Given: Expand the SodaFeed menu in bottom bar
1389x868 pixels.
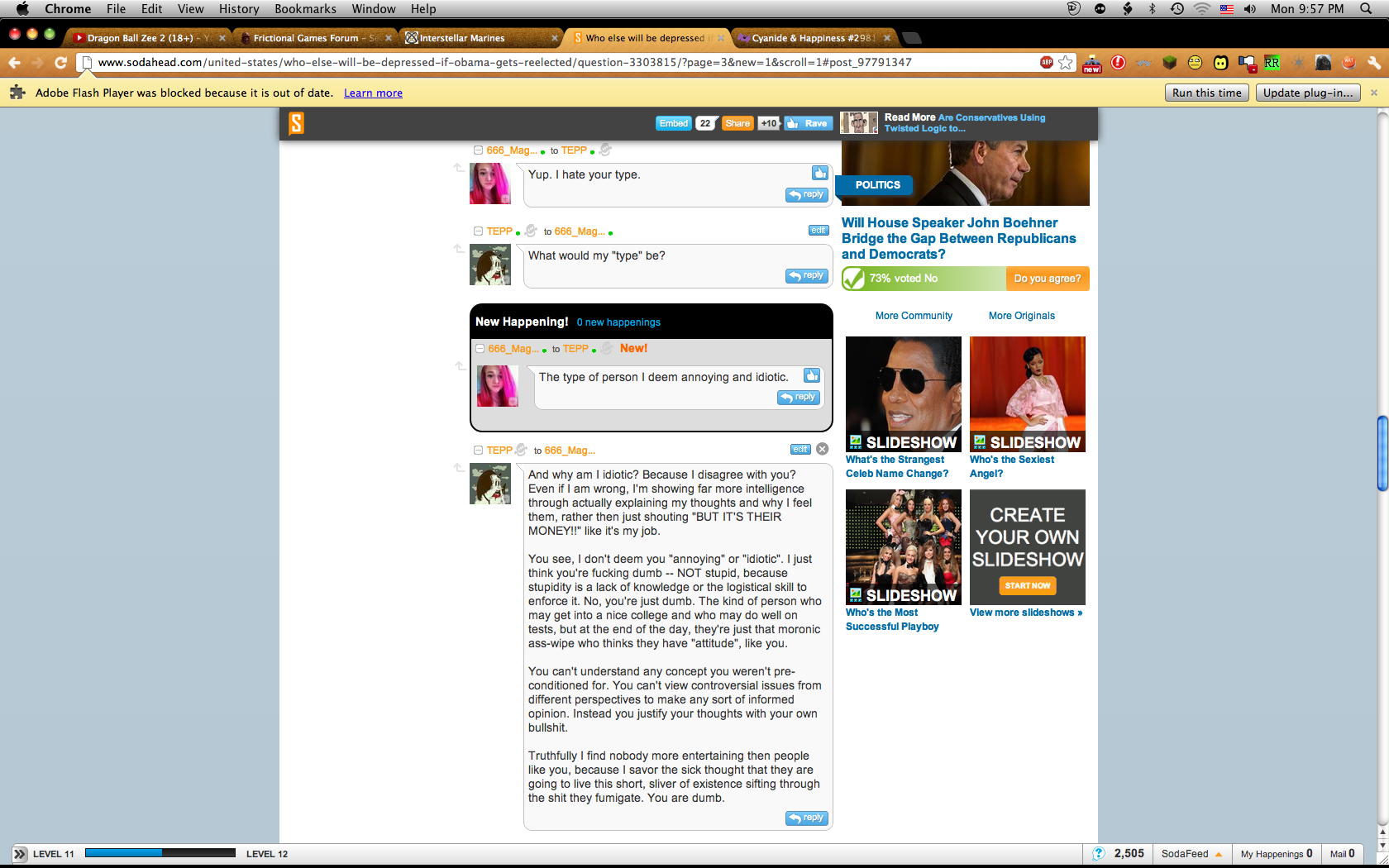Looking at the screenshot, I should [x=1191, y=854].
